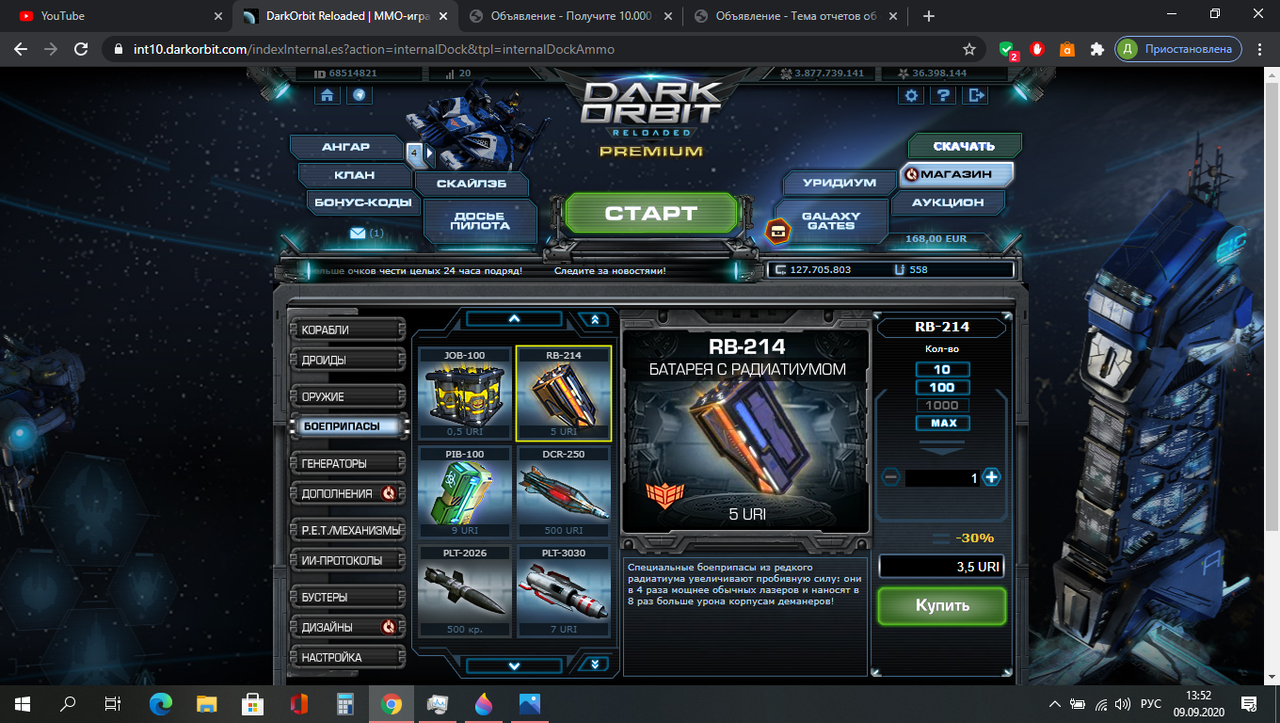The height and width of the screenshot is (723, 1280).
Task: Open the Бустеры shop category
Action: tap(347, 597)
